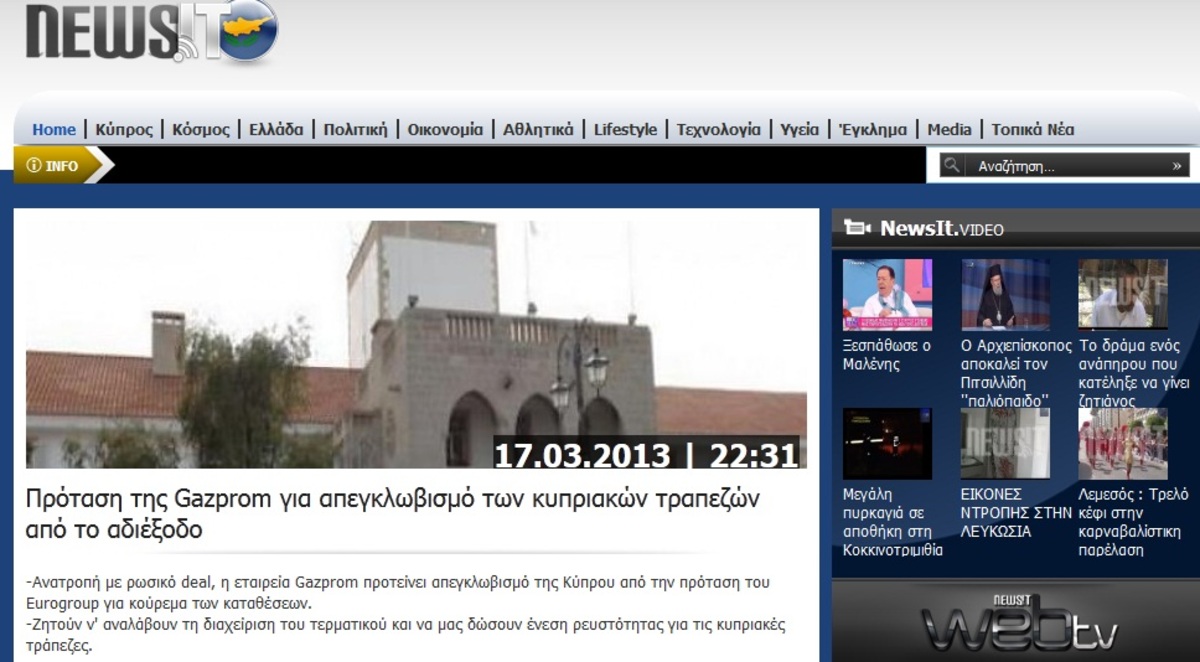The height and width of the screenshot is (662, 1200).
Task: Select Υγεία in the navigation bar
Action: point(800,129)
